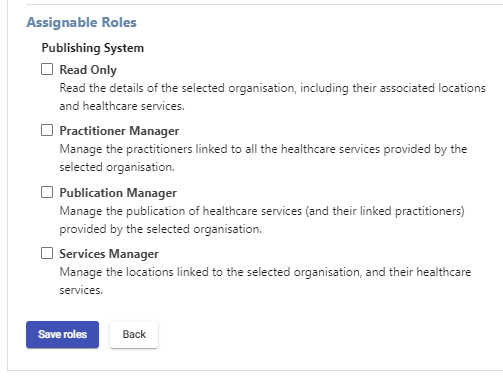Image resolution: width=503 pixels, height=377 pixels.
Task: Enable the Practitioner Manager checkbox
Action: coord(47,130)
